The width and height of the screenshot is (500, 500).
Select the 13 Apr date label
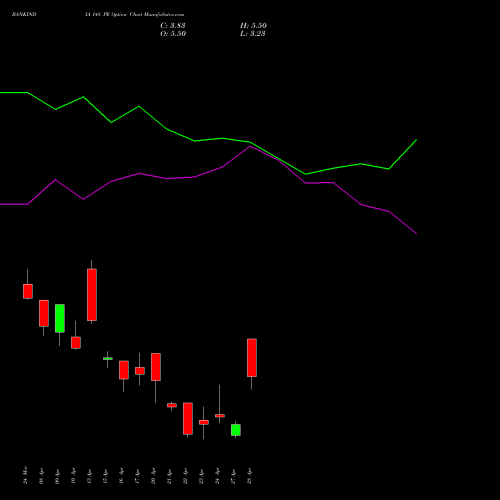(89, 477)
